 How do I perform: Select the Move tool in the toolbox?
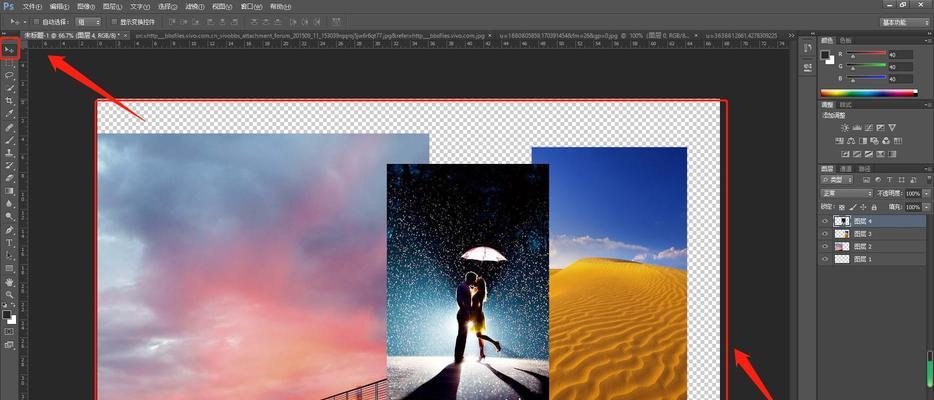coord(9,50)
